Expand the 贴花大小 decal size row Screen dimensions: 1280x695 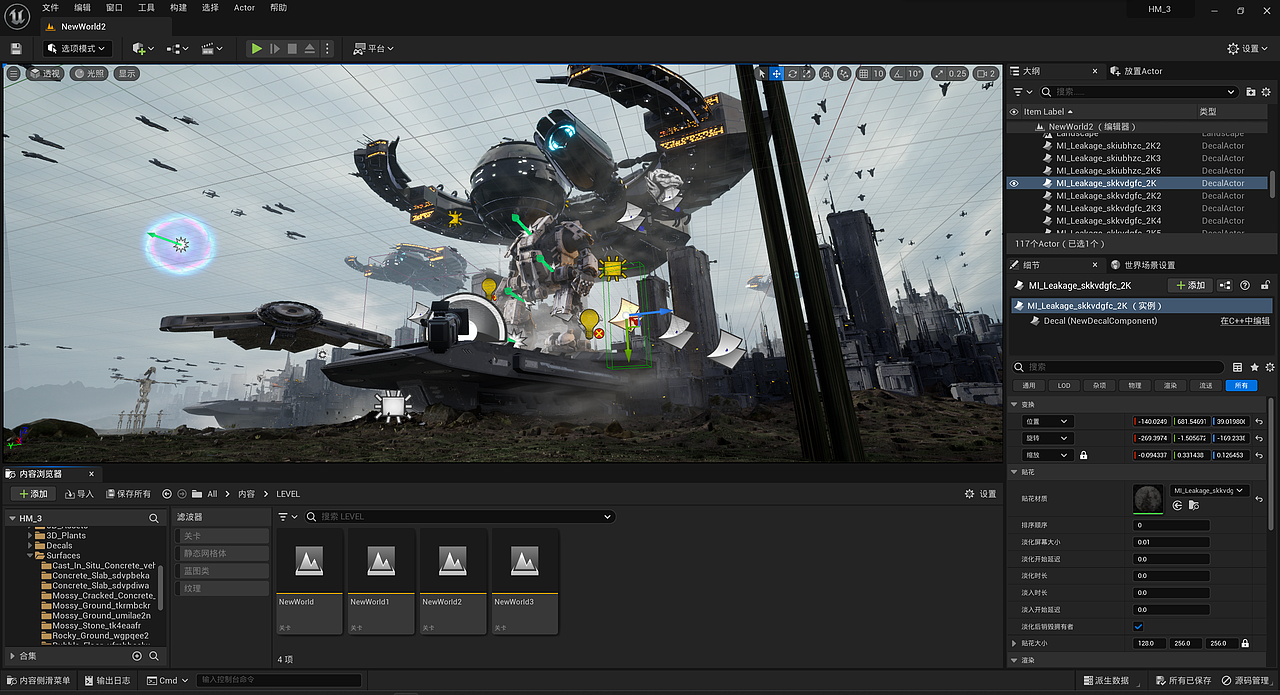point(1015,643)
